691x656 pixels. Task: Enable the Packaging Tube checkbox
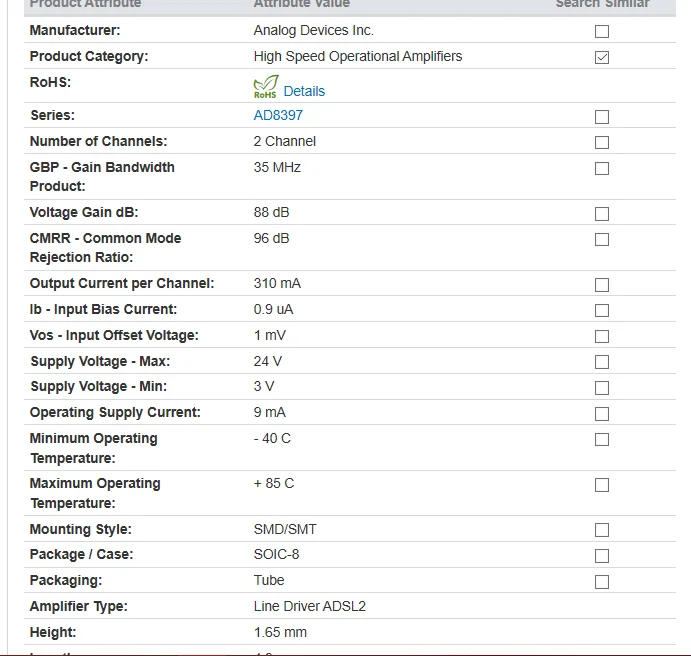tap(602, 582)
